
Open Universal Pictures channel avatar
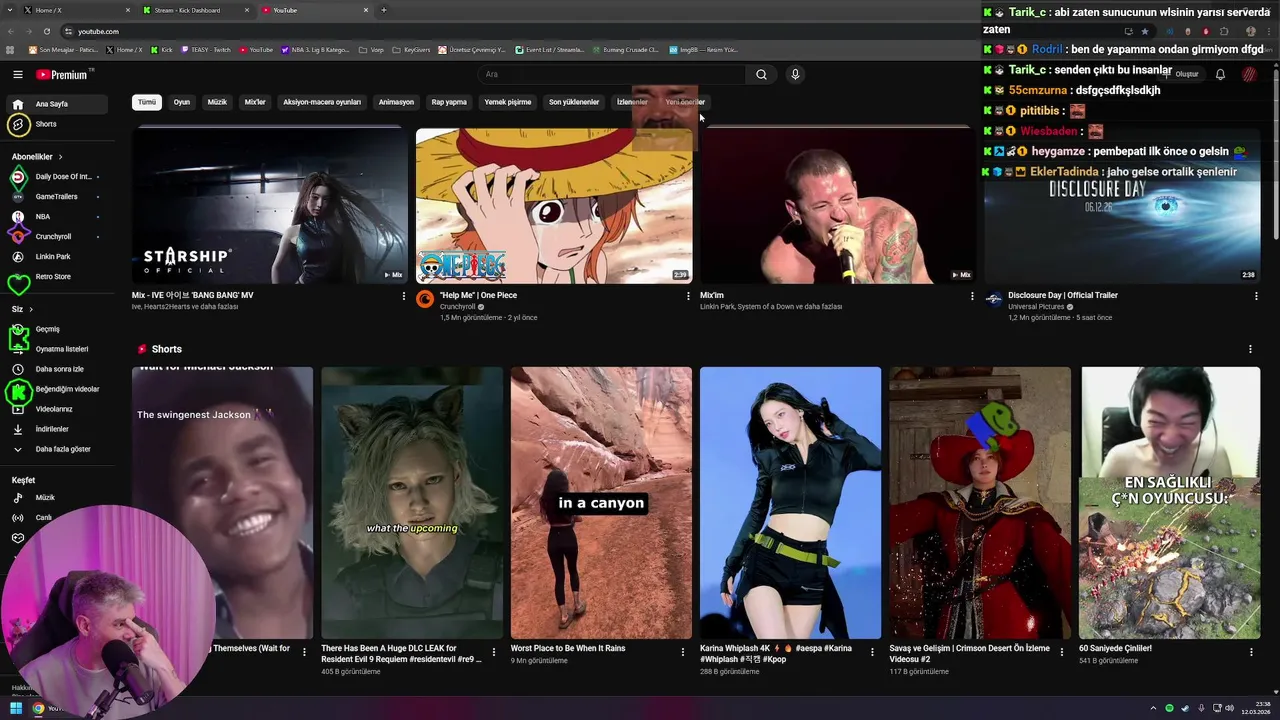[x=993, y=299]
